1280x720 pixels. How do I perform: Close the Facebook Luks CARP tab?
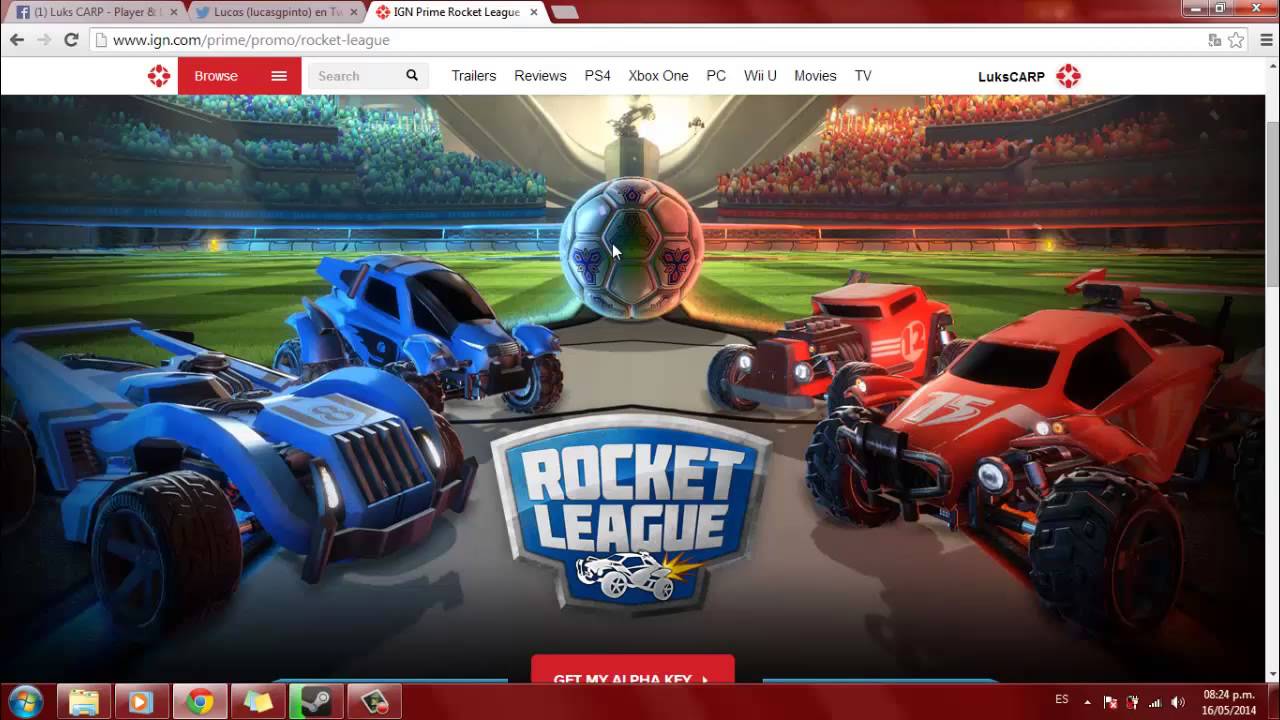point(173,12)
